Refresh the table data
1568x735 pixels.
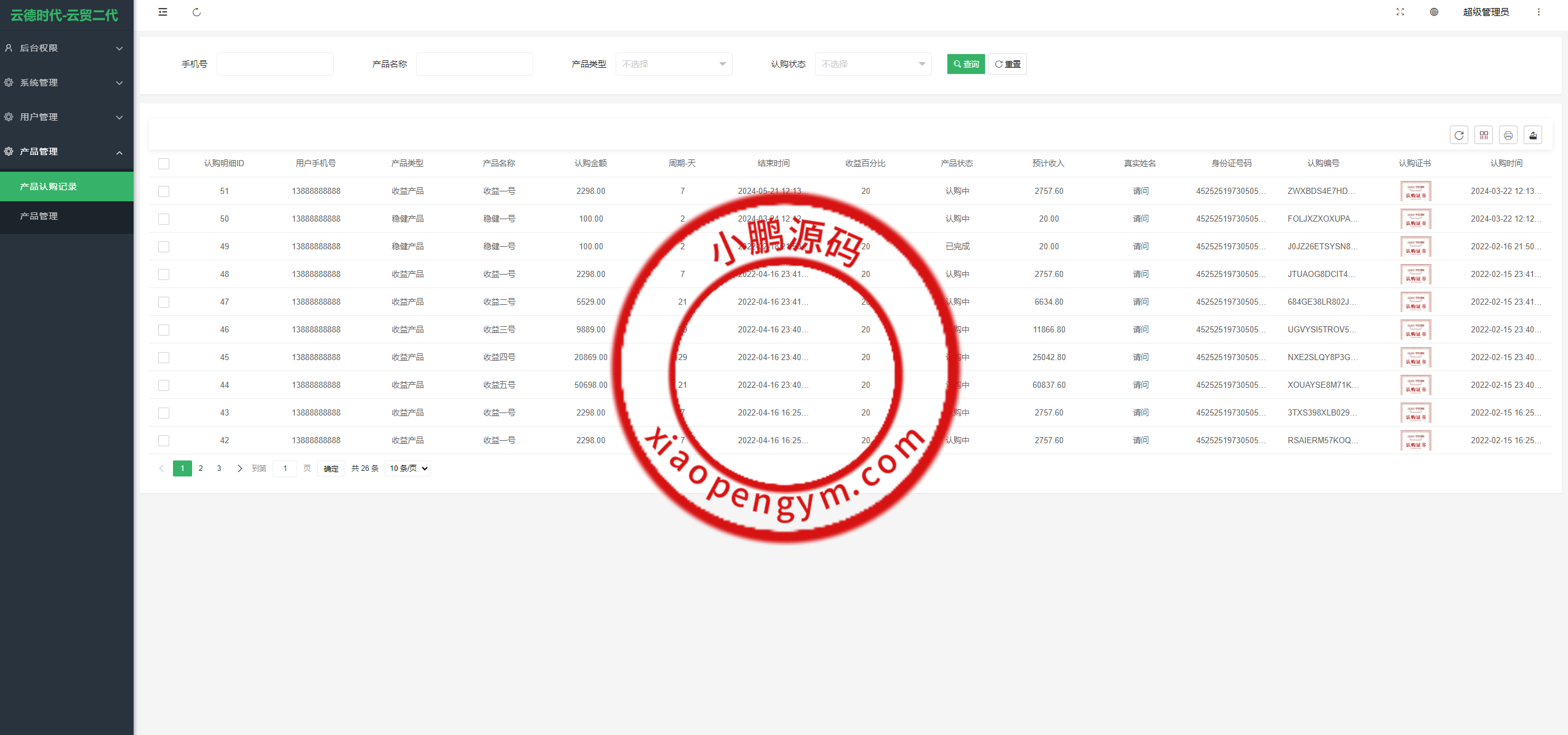1458,135
